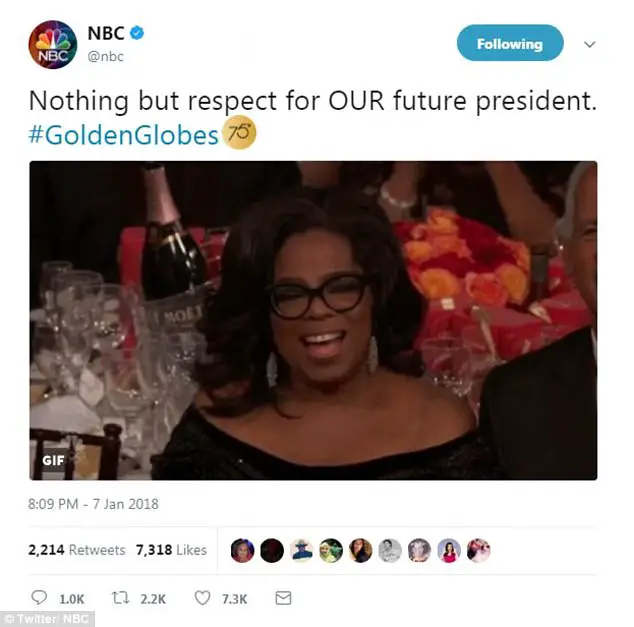Screen dimensions: 634x627
Task: Click the NBC display name
Action: (x=106, y=33)
